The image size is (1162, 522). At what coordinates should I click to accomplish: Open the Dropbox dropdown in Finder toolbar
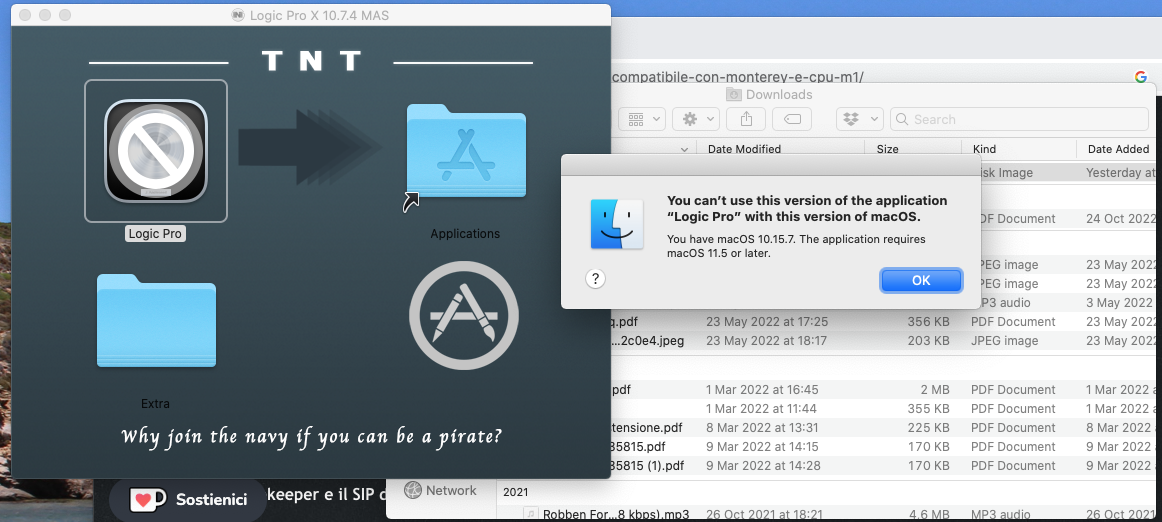point(860,119)
